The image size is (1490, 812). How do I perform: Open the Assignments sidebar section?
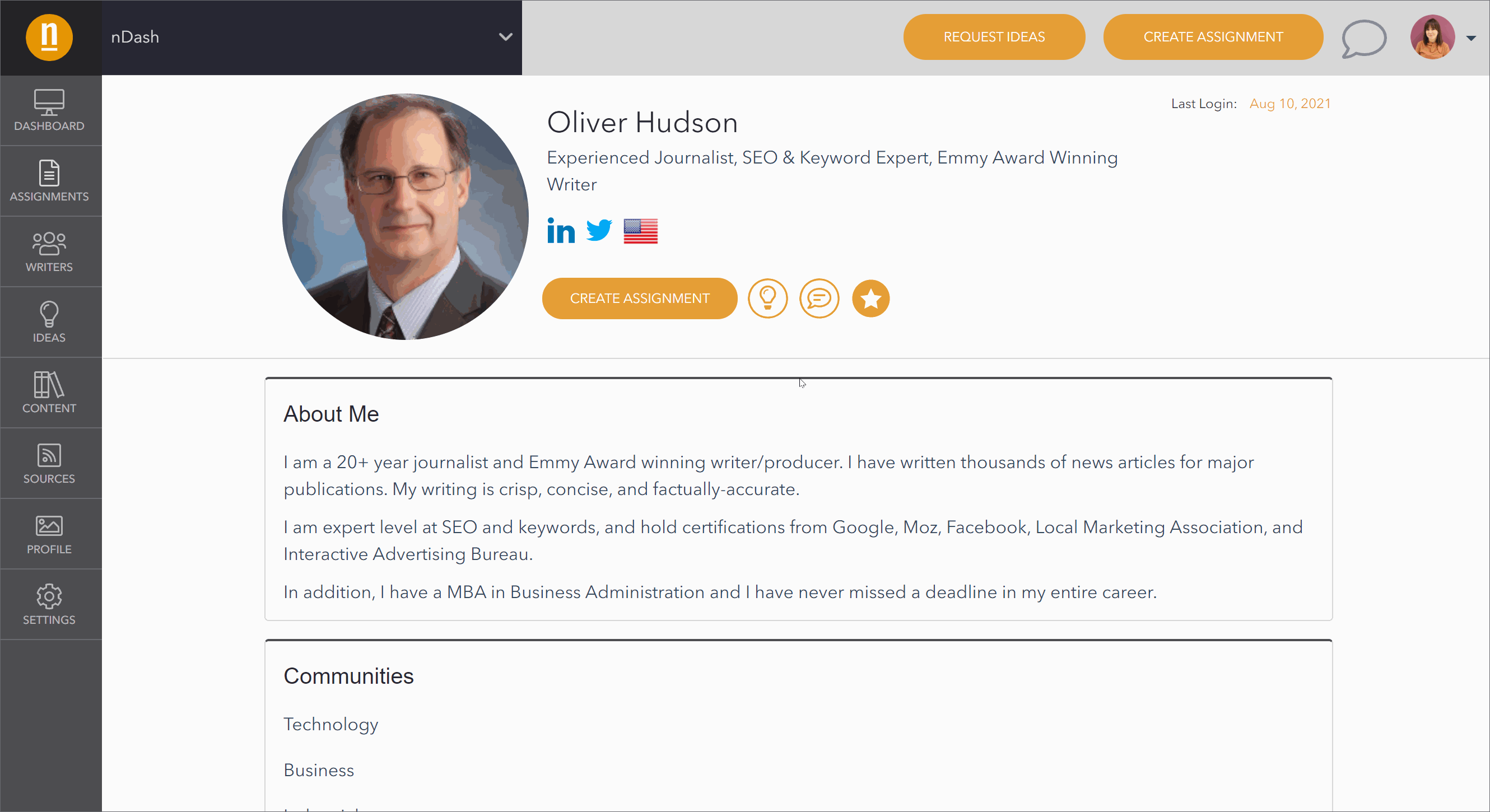click(49, 181)
